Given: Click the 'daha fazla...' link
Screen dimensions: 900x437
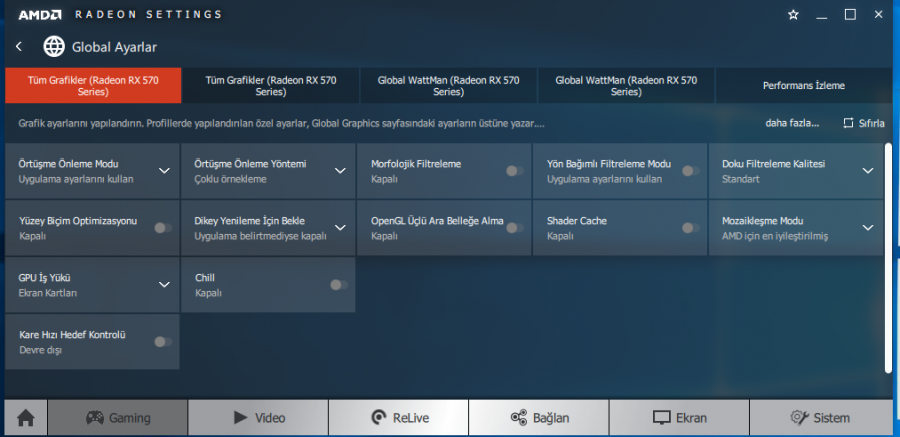Looking at the screenshot, I should tap(792, 123).
